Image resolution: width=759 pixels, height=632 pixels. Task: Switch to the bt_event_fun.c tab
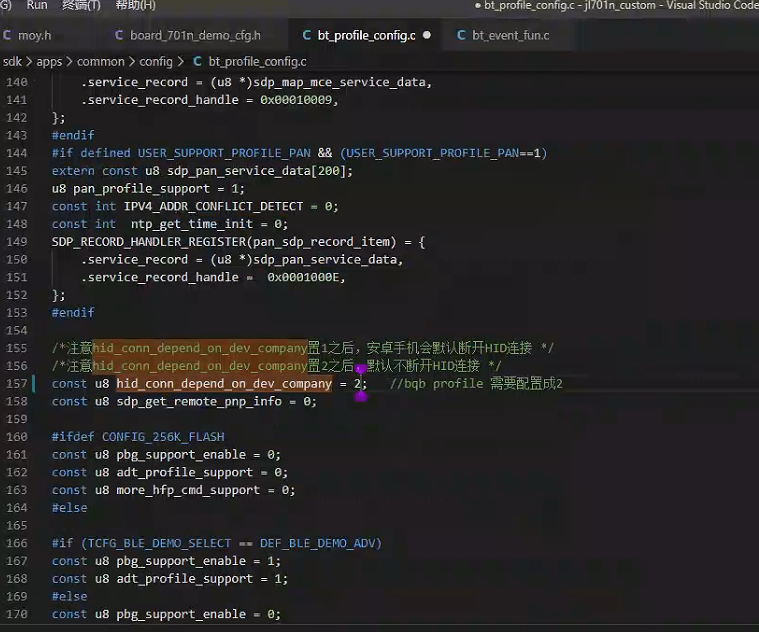coord(511,35)
